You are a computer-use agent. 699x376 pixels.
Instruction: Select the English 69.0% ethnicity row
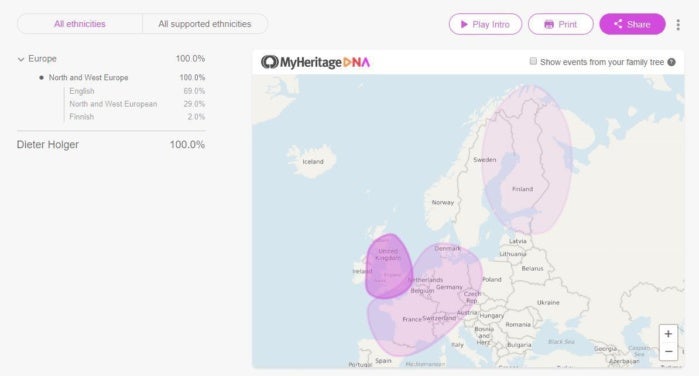137,91
